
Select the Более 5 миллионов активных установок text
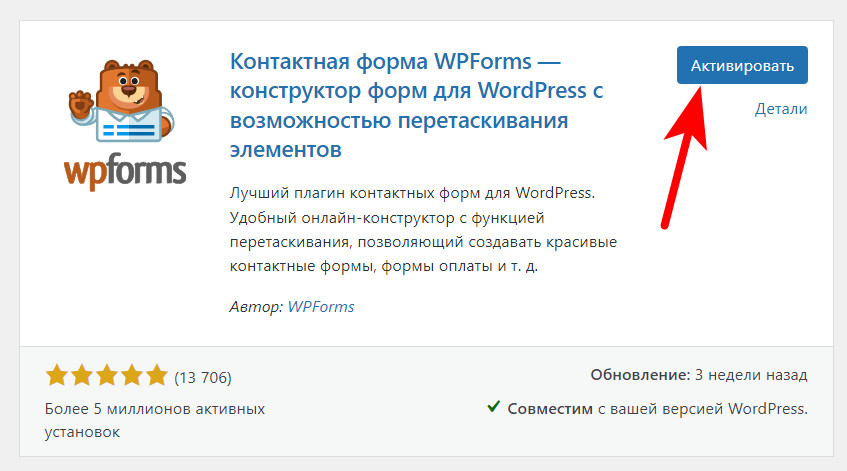tap(155, 420)
